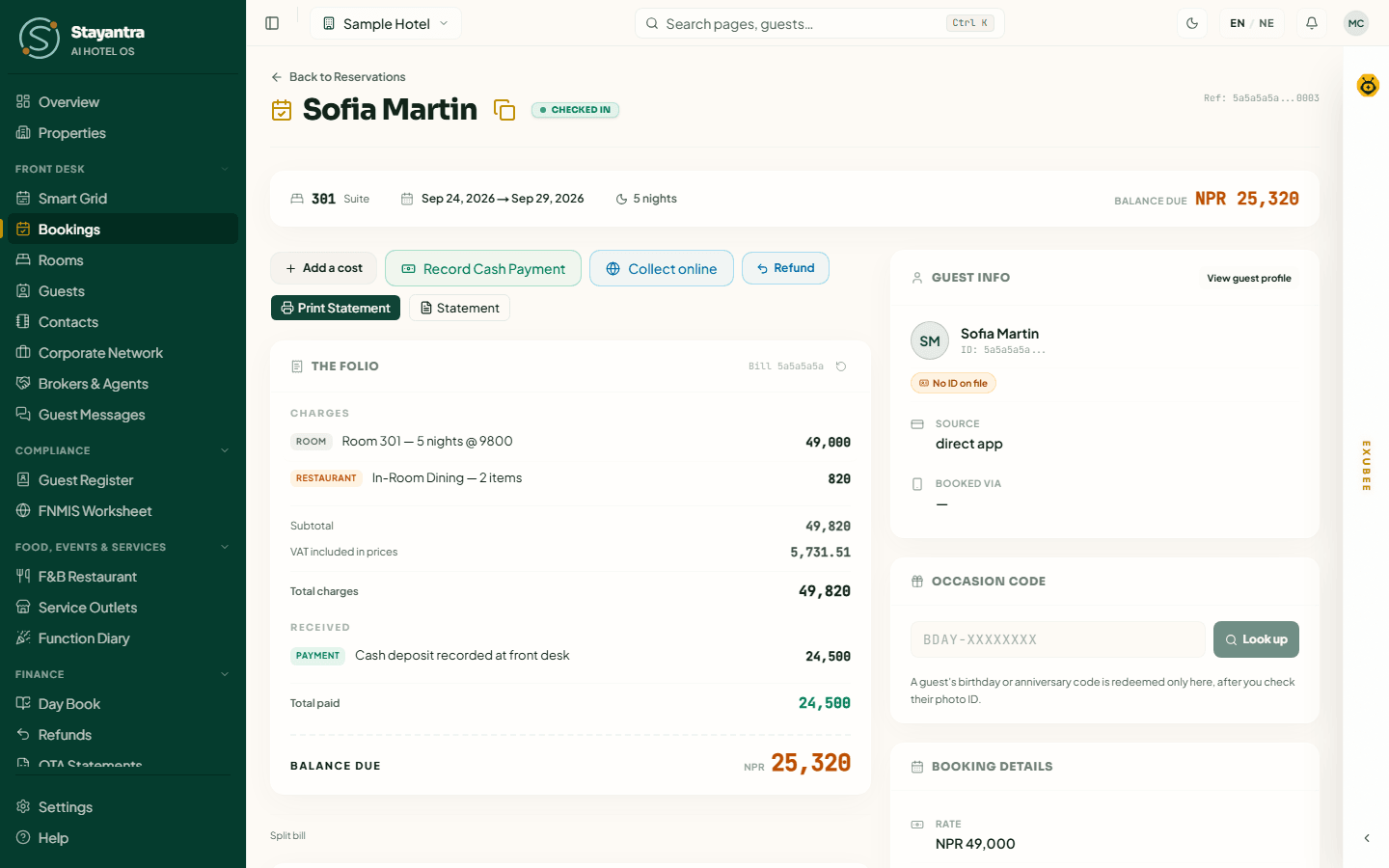This screenshot has width=1389, height=868.
Task: Open the Statement document button
Action: tap(459, 308)
